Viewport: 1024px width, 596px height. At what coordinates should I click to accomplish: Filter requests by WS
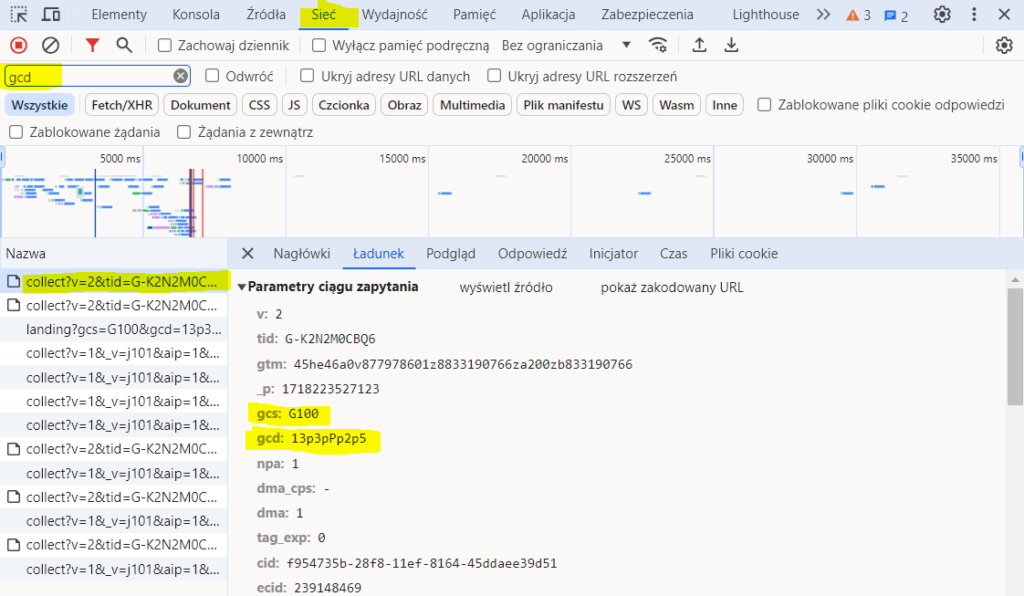pos(632,105)
